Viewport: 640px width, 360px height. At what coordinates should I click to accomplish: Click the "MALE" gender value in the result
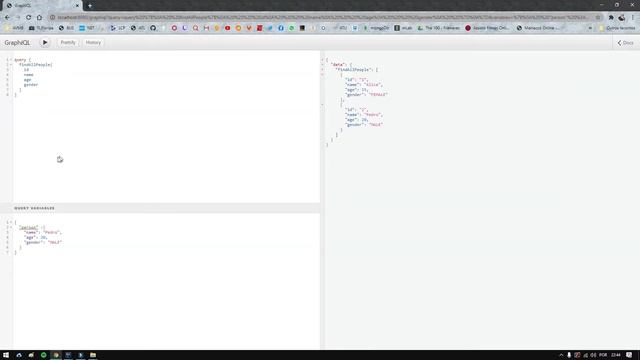tap(376, 125)
